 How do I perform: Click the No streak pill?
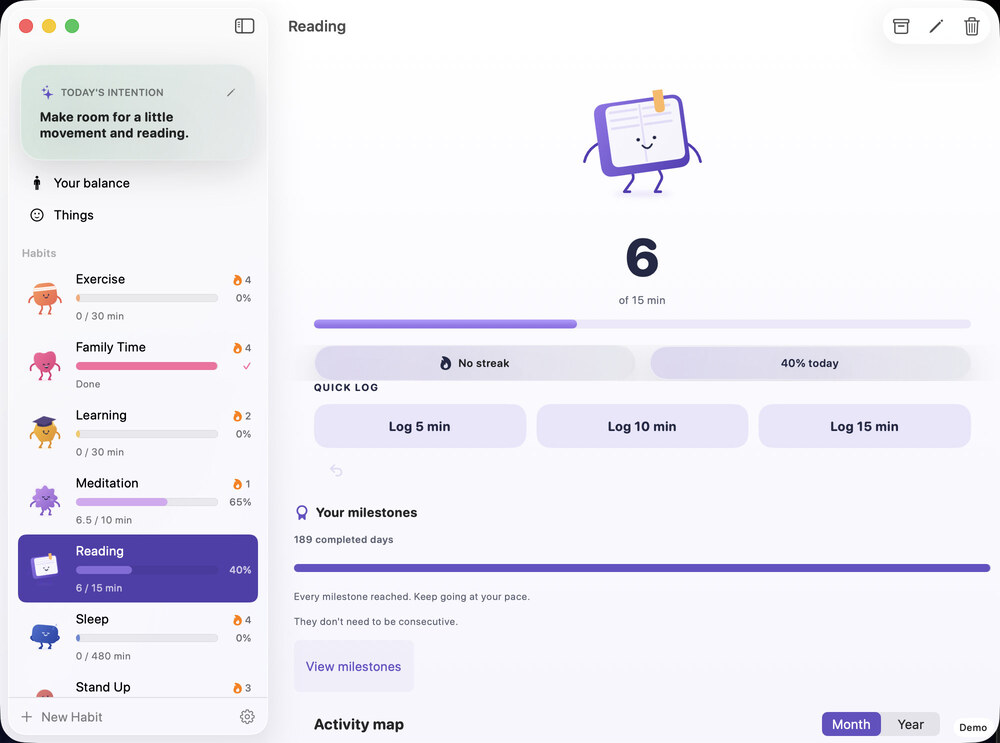(x=474, y=363)
